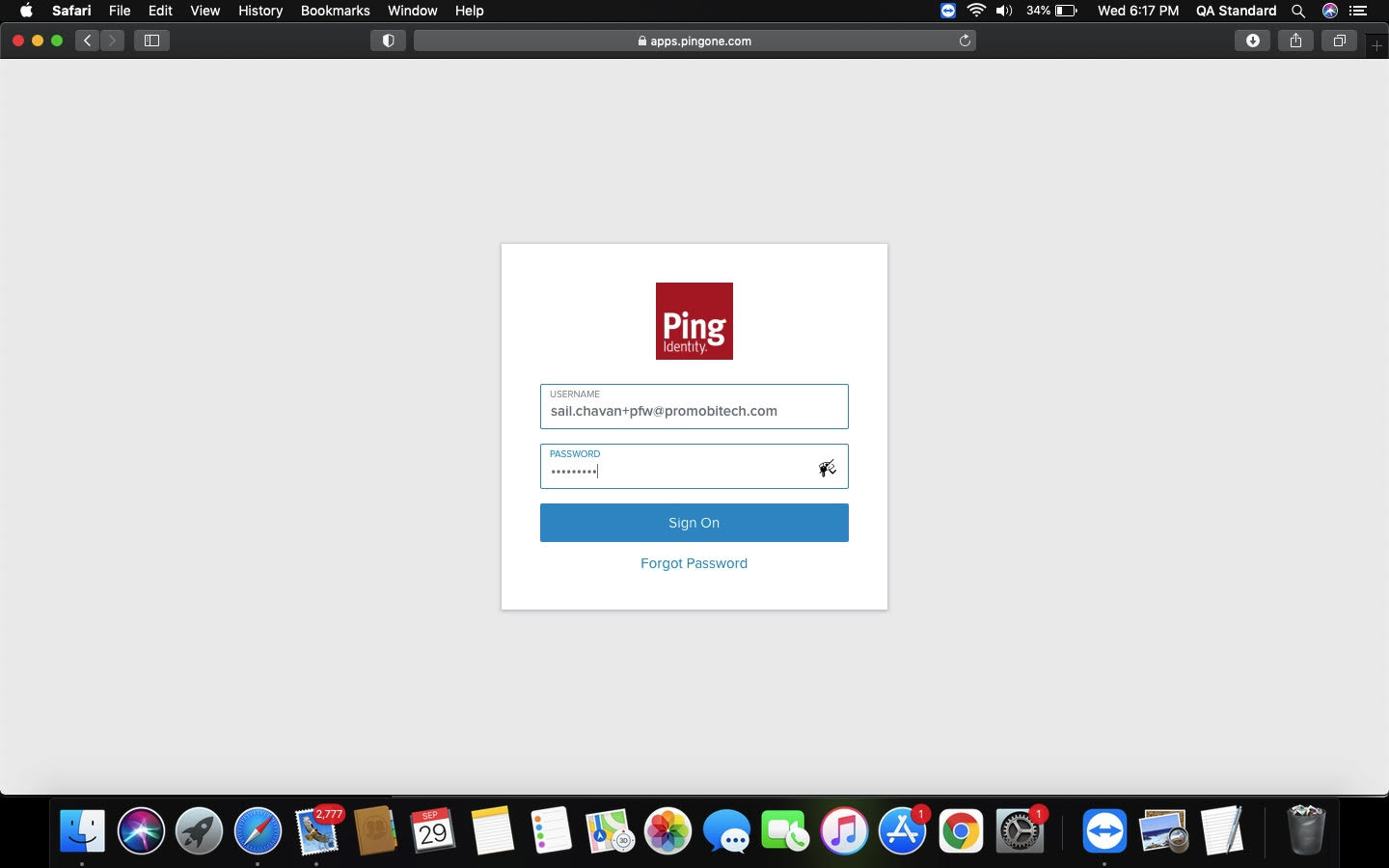1389x868 pixels.
Task: Open the Messages app in Dock
Action: pyautogui.click(x=726, y=830)
